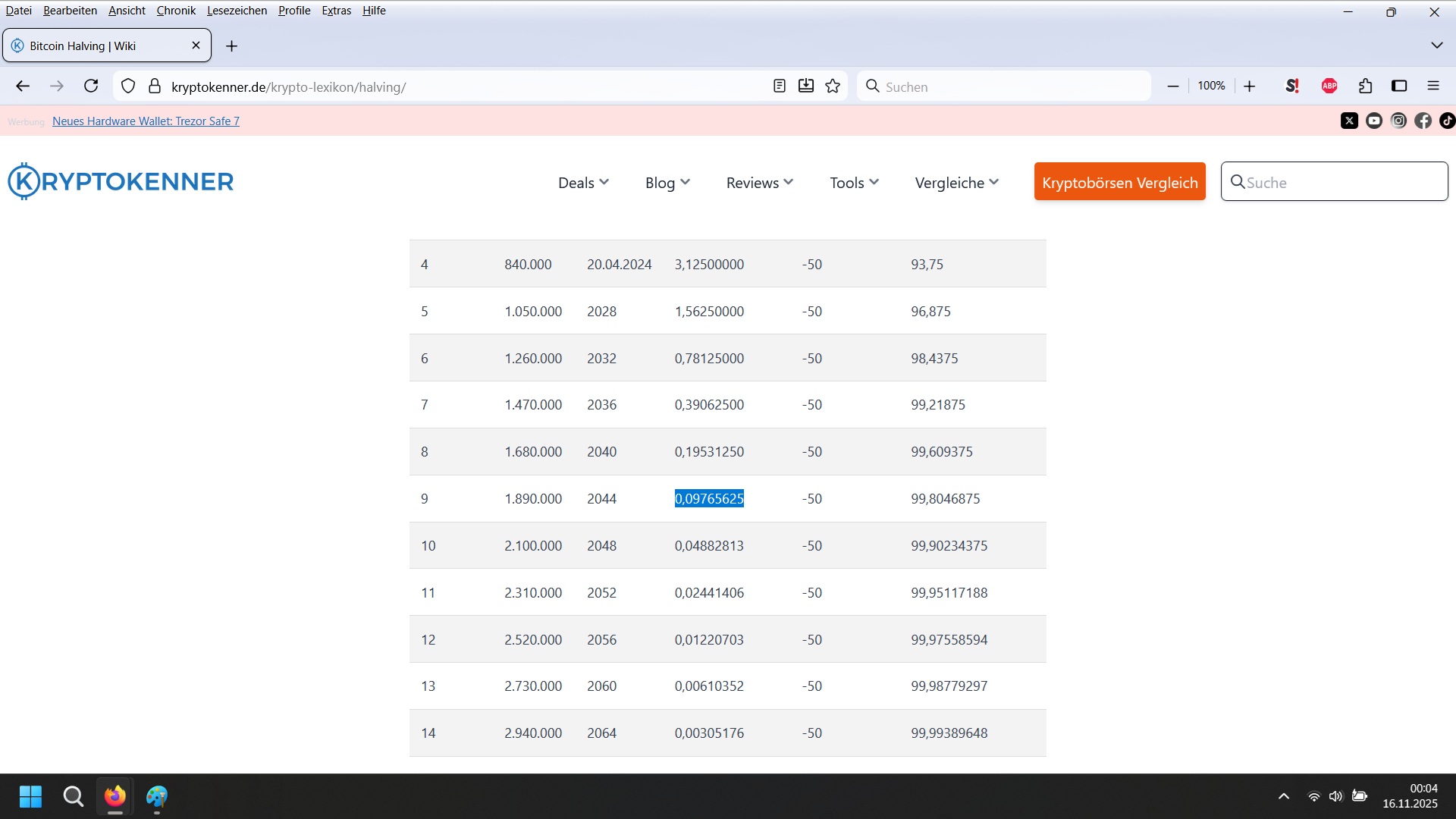Expand the Reviews dropdown menu

759,183
